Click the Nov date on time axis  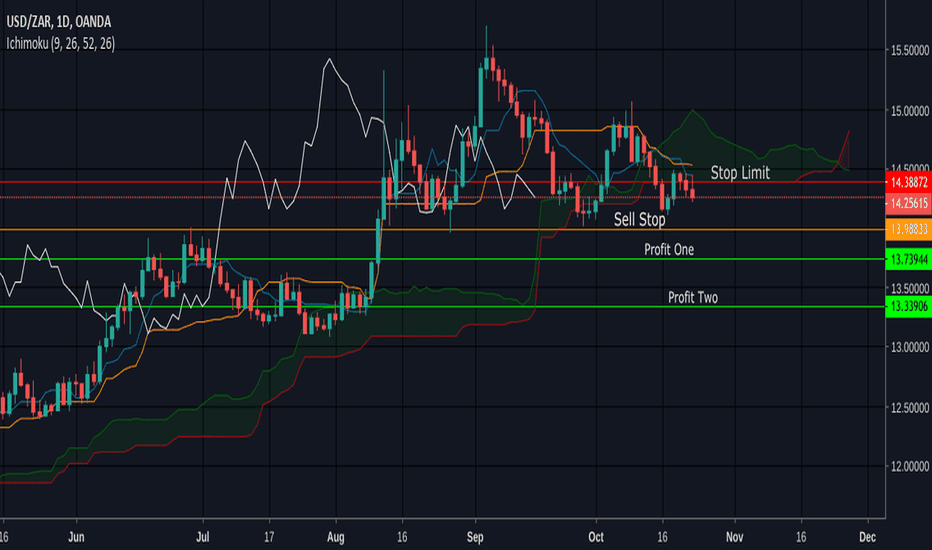(735, 537)
